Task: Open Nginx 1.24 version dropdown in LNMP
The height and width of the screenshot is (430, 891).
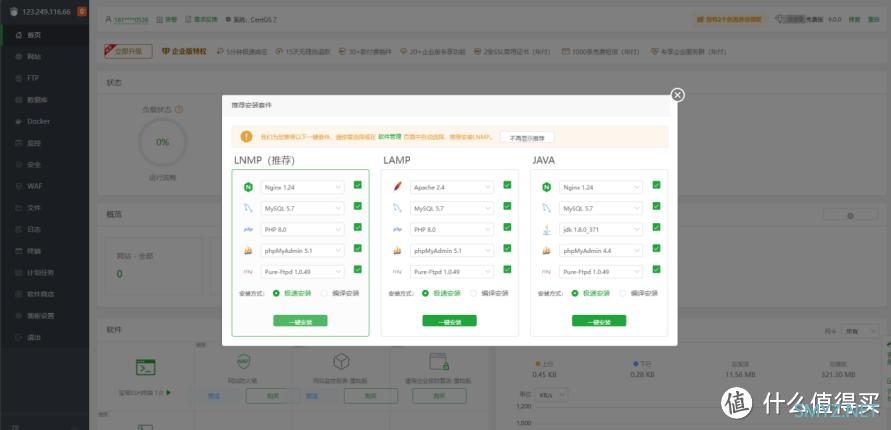Action: (302, 187)
